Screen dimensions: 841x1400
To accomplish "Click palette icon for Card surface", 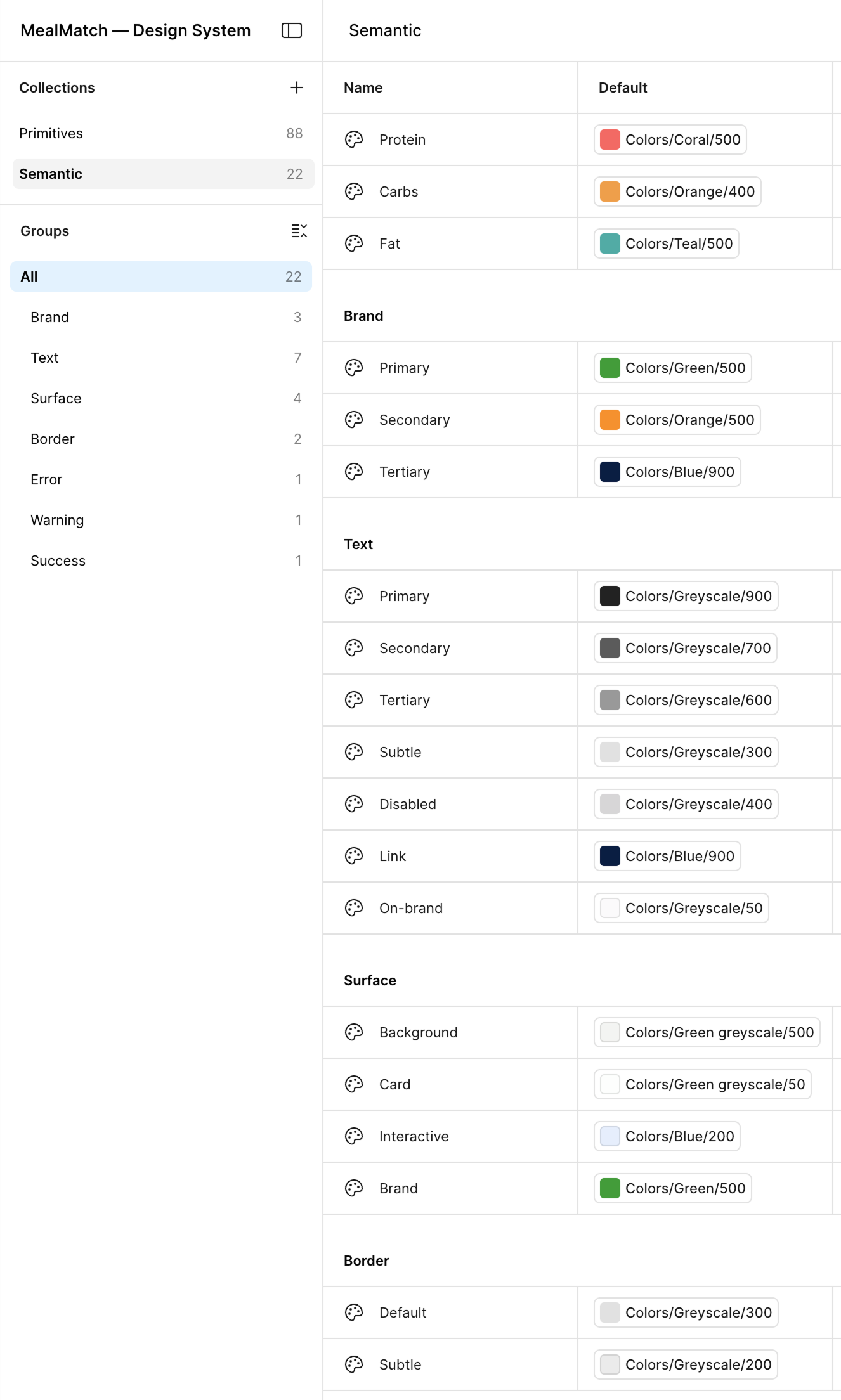I will (x=354, y=1084).
